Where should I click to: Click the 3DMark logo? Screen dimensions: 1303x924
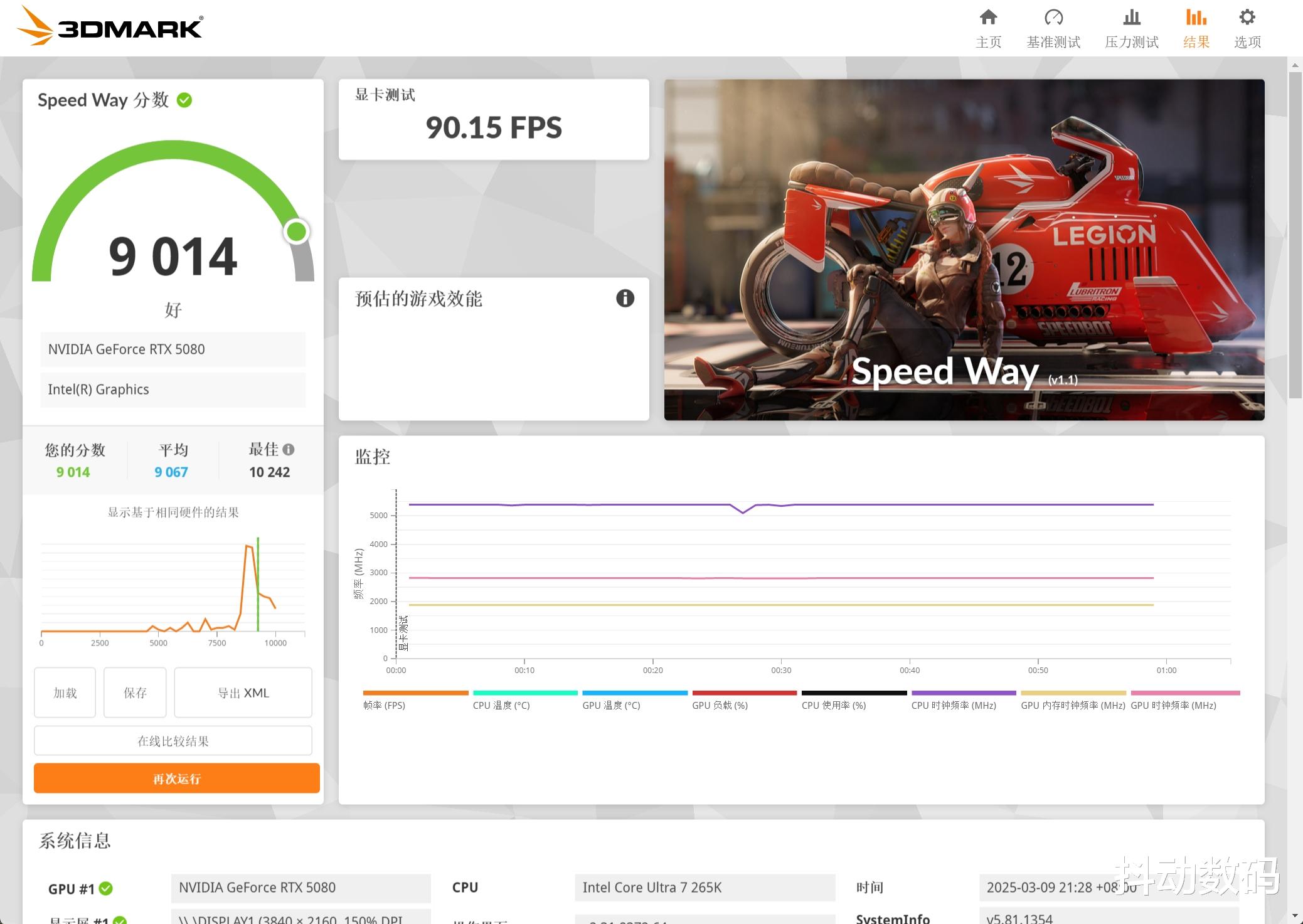[x=110, y=26]
